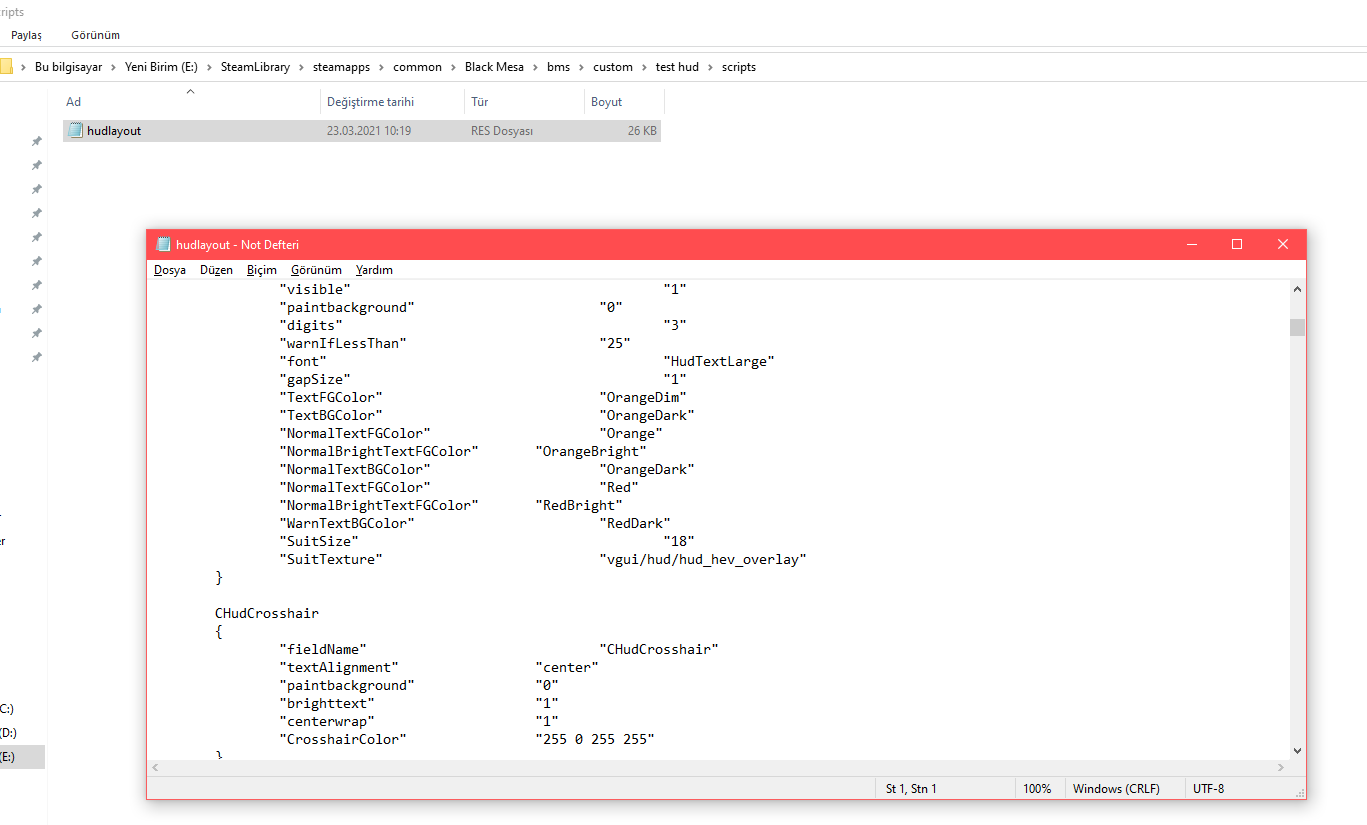Click scripts in the breadcrumb path
Screen dimensions: 1367x825
click(x=739, y=67)
